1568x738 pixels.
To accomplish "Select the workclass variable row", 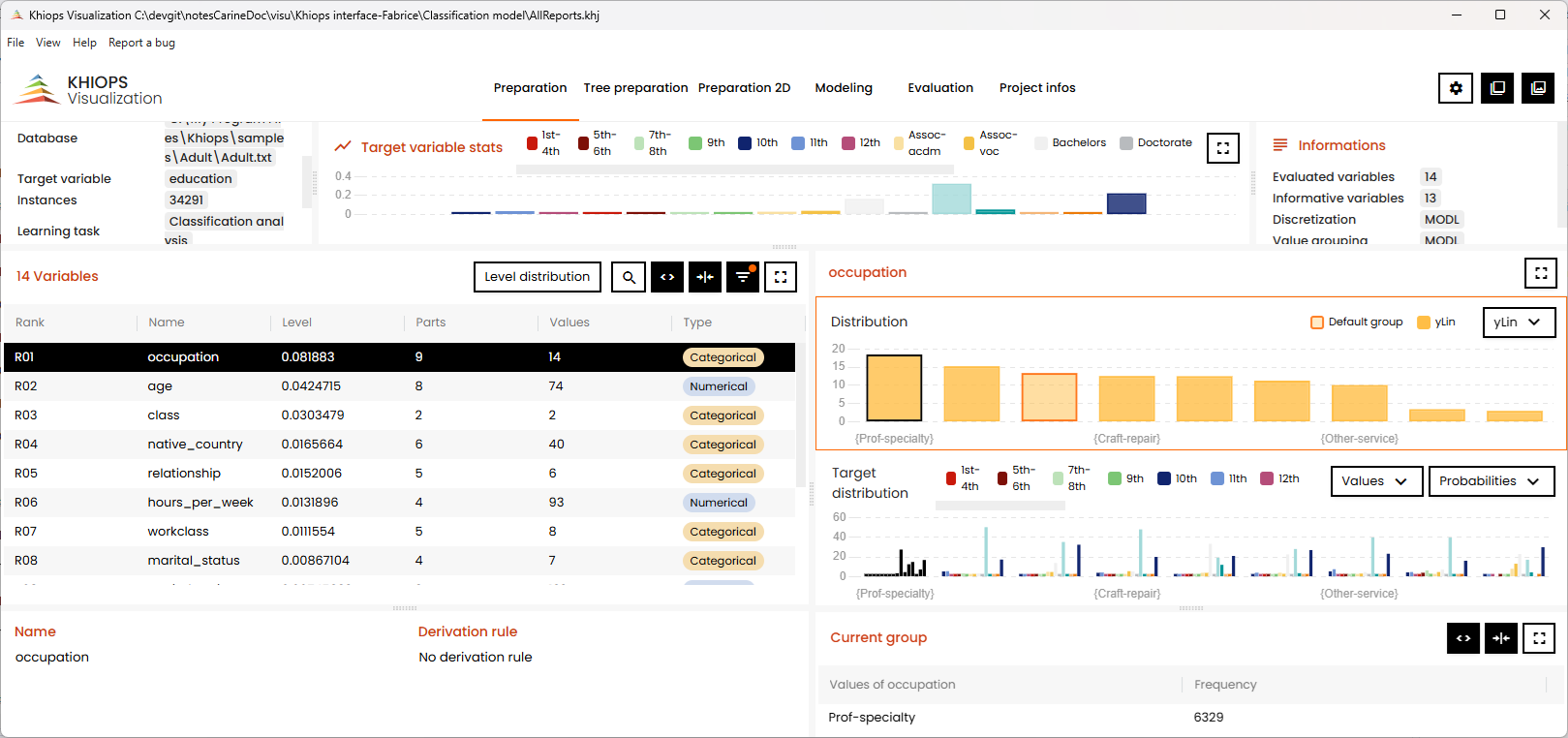I will (x=399, y=532).
